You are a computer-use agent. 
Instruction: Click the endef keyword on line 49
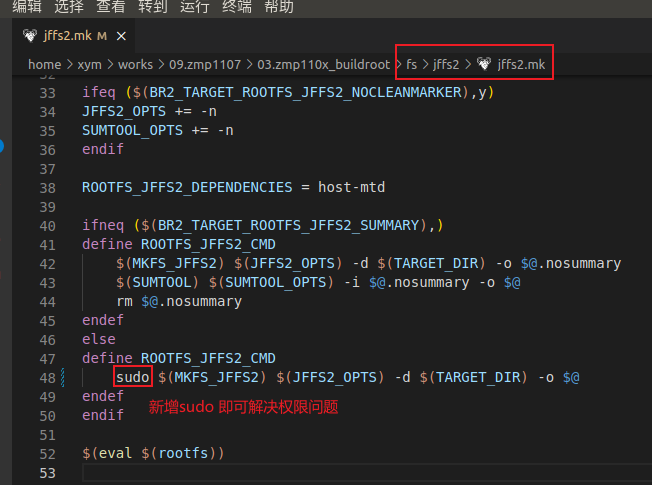click(x=103, y=396)
